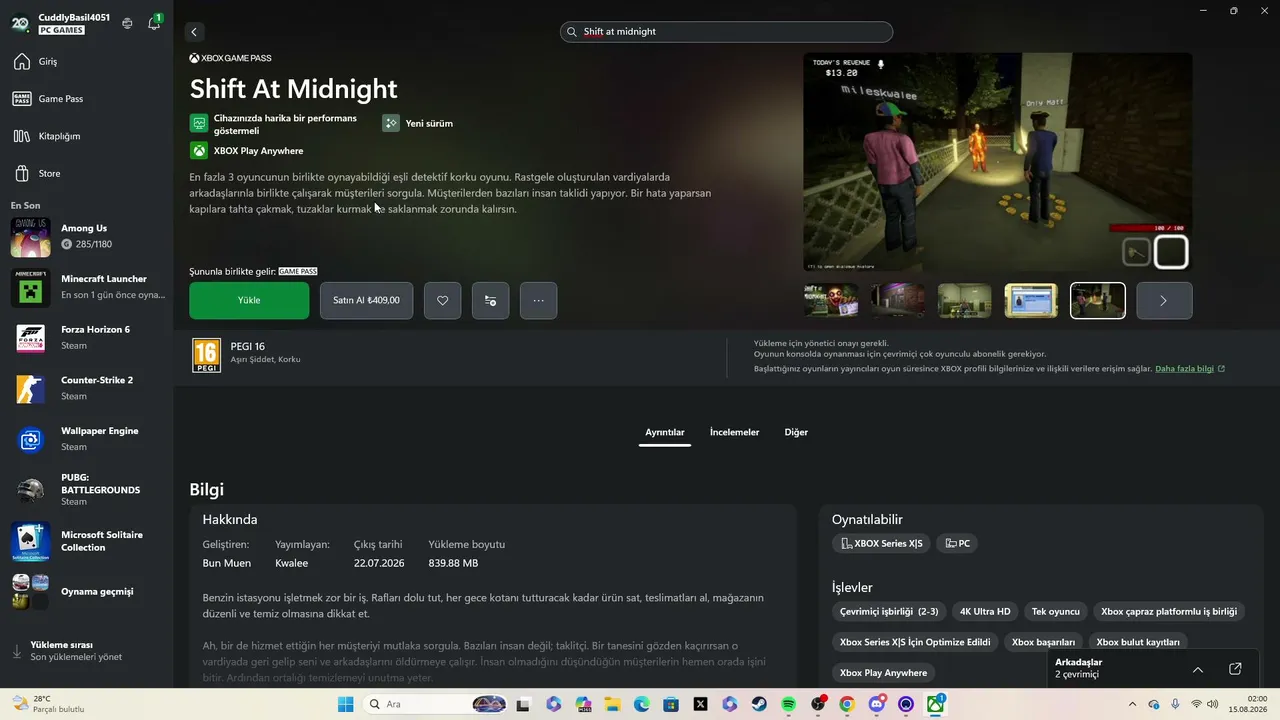Click the Kwalee publisher name
The height and width of the screenshot is (720, 1280).
(292, 563)
